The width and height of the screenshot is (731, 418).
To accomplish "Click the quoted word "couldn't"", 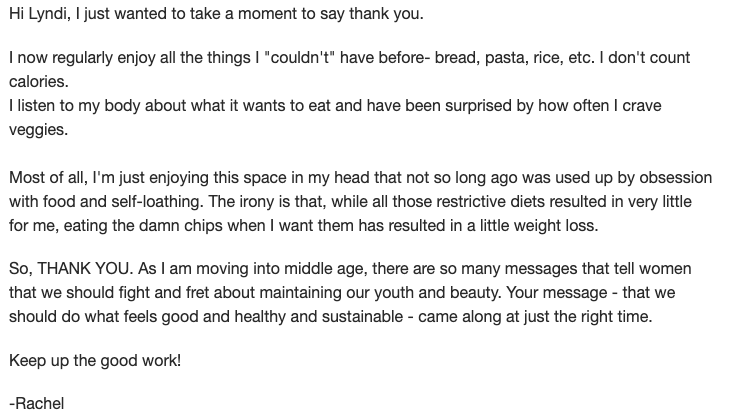I will click(299, 58).
